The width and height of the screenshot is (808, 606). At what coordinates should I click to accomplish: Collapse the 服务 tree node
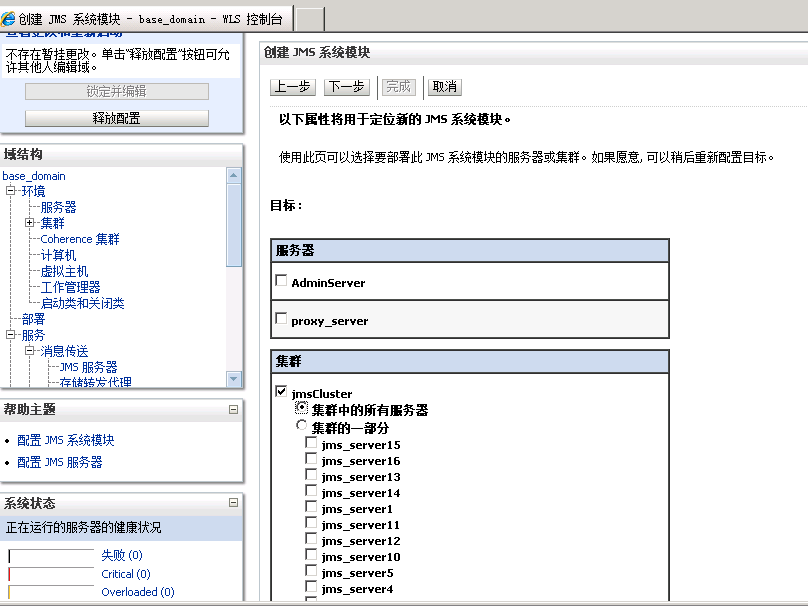[10, 334]
